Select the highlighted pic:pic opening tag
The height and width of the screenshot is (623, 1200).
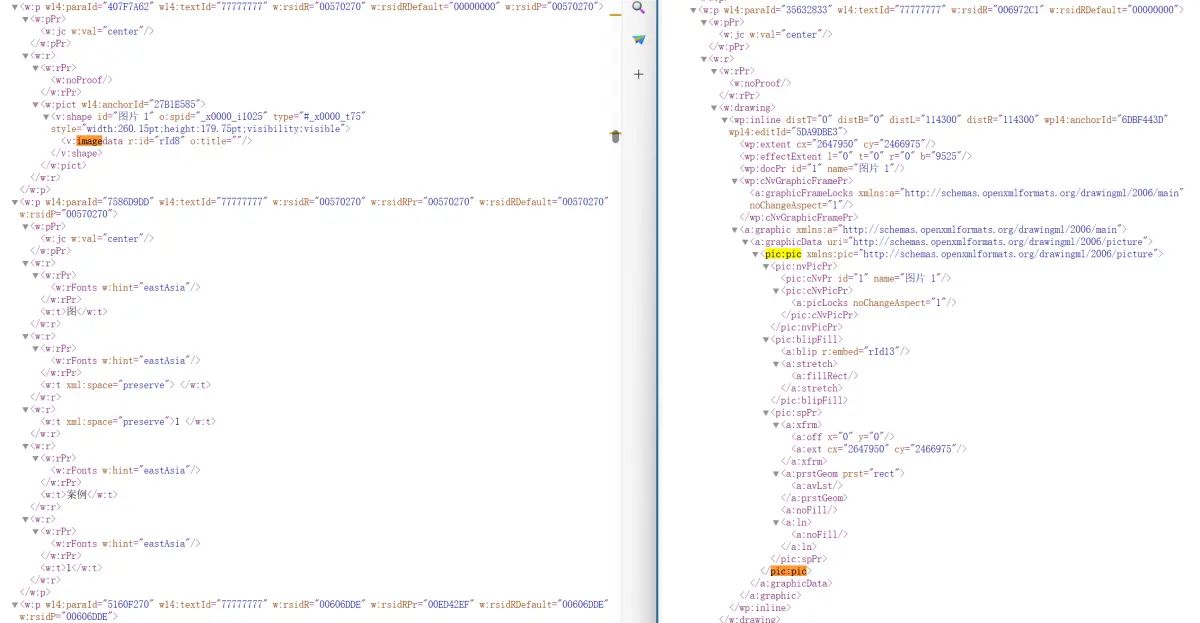[x=785, y=253]
